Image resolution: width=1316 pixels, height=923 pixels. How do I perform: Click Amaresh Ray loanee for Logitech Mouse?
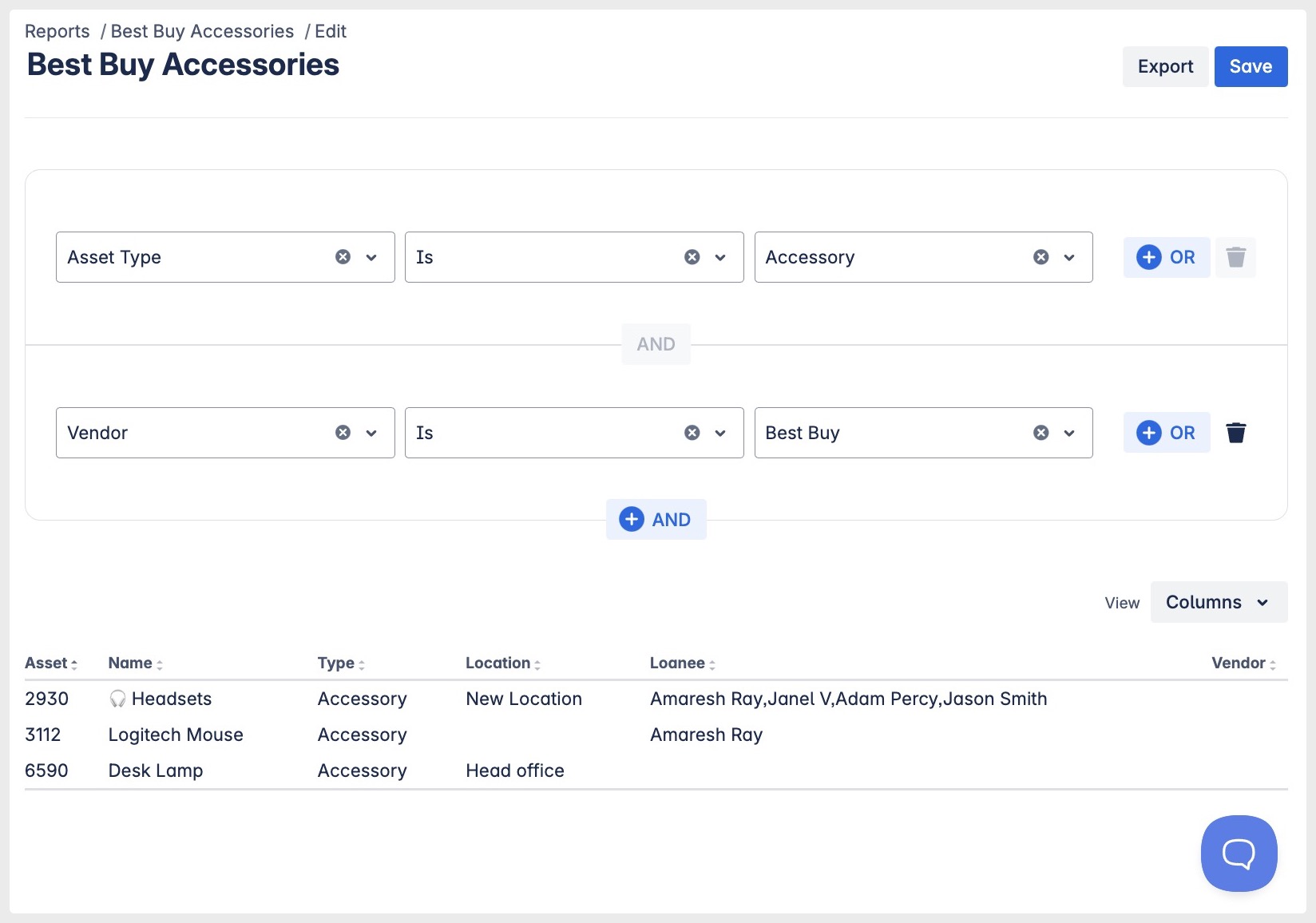(x=707, y=735)
